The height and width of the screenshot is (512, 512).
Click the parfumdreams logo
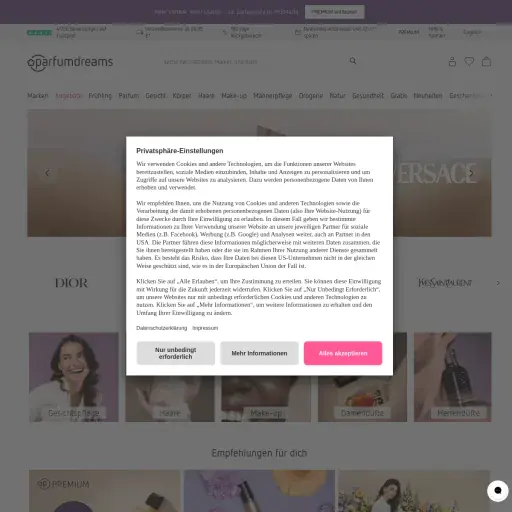70,62
